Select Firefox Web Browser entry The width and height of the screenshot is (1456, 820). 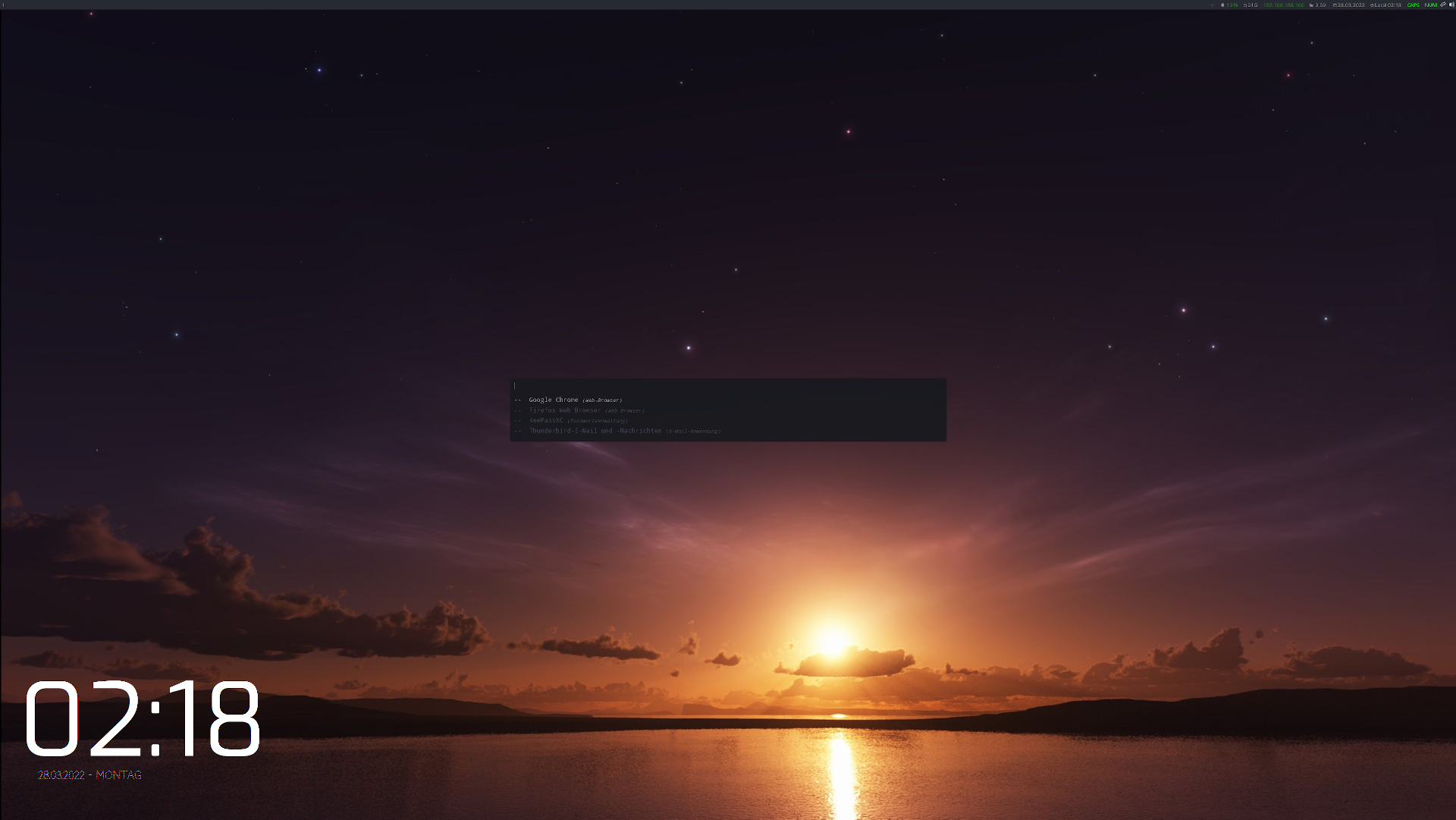click(x=564, y=410)
